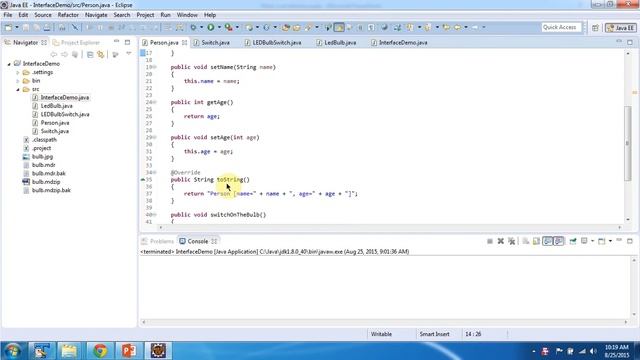Toggle Show Console on standard error
The image size is (640, 360).
pos(559,241)
